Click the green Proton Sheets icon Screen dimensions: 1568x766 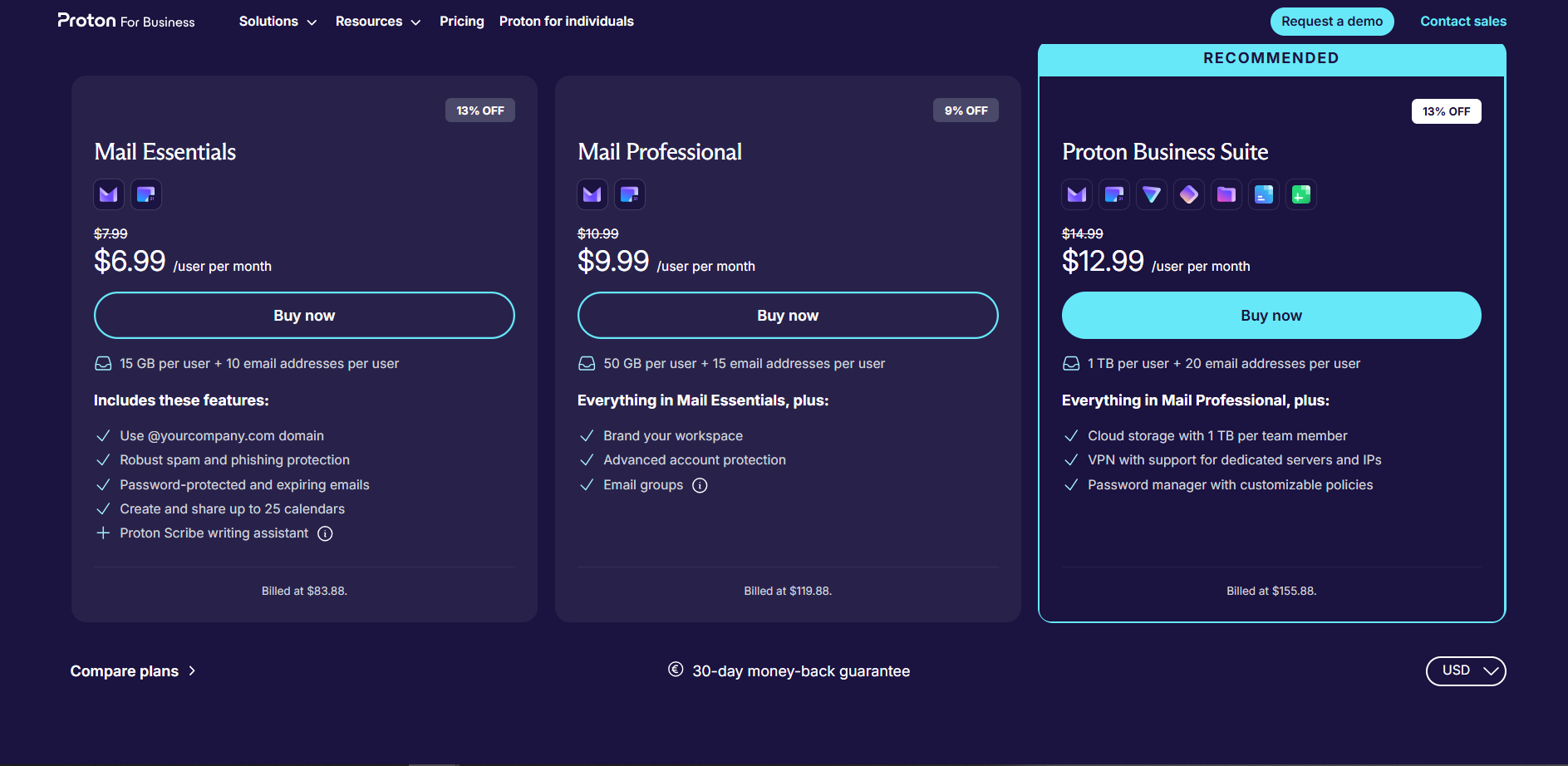click(x=1301, y=194)
